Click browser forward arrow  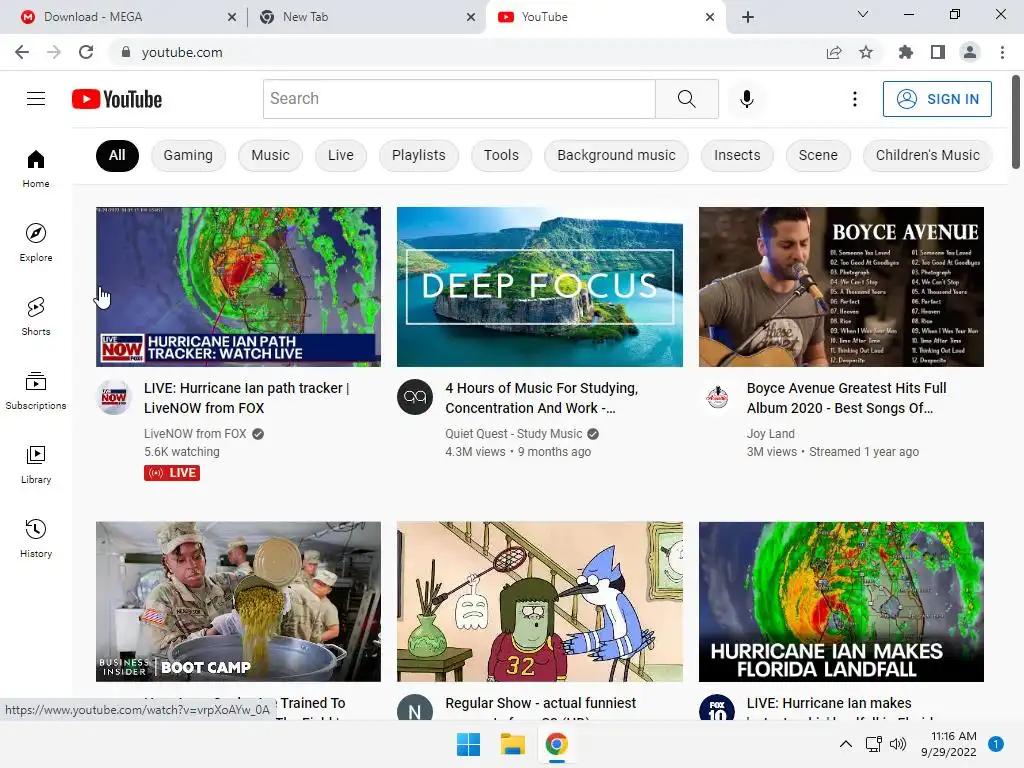tap(54, 52)
